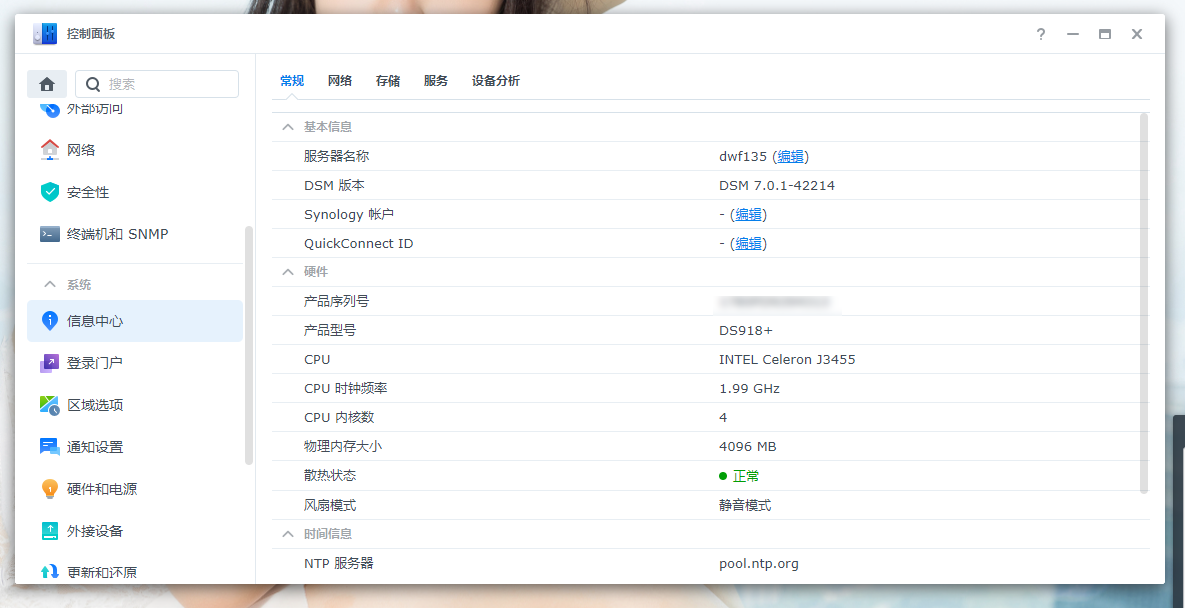Collapse the 硬件 section
Viewport: 1185px width, 608px height.
tap(287, 271)
